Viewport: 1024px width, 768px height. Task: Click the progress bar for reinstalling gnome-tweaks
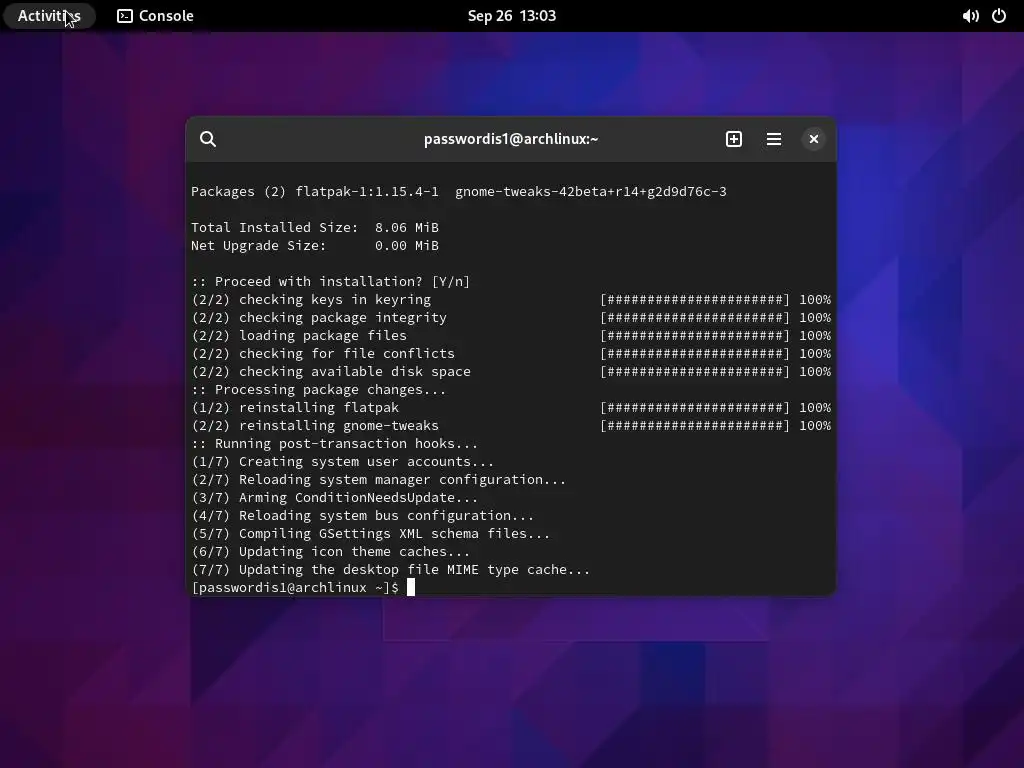[695, 425]
